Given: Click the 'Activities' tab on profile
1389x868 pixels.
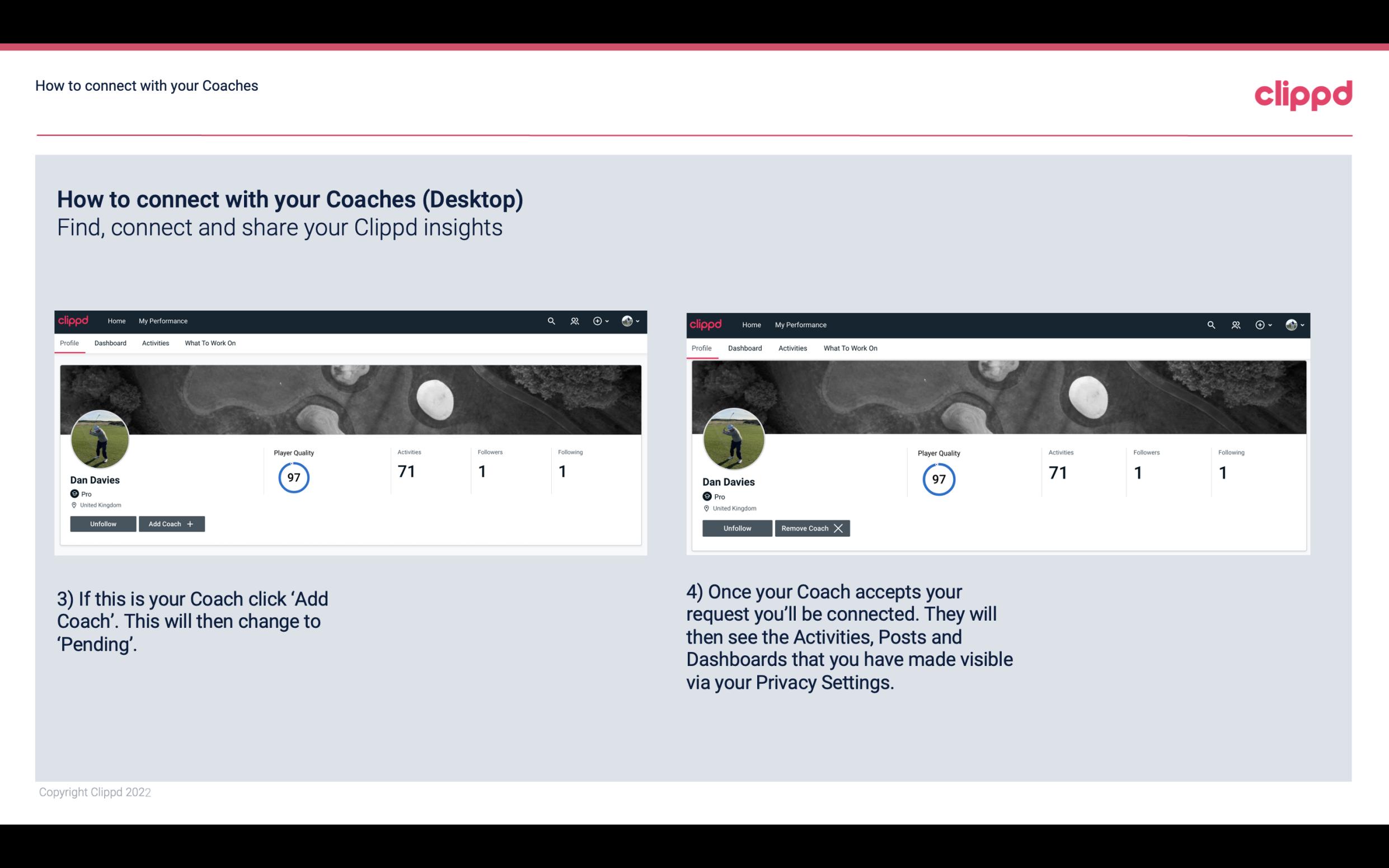Looking at the screenshot, I should click(x=155, y=343).
